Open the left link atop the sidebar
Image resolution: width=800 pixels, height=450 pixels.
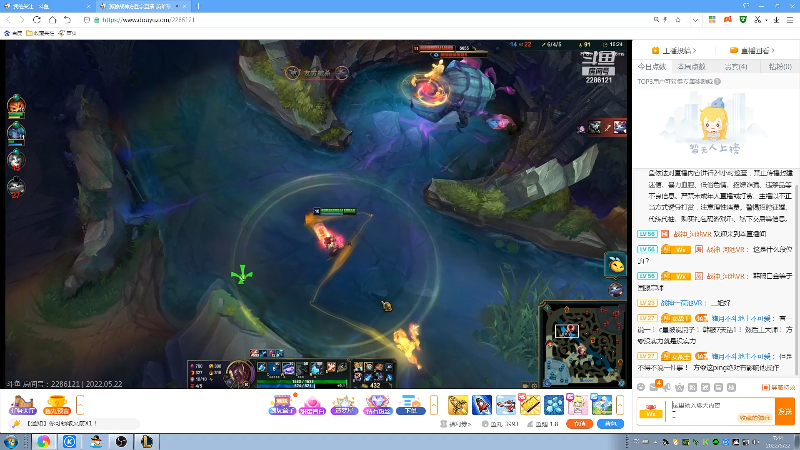coord(674,50)
